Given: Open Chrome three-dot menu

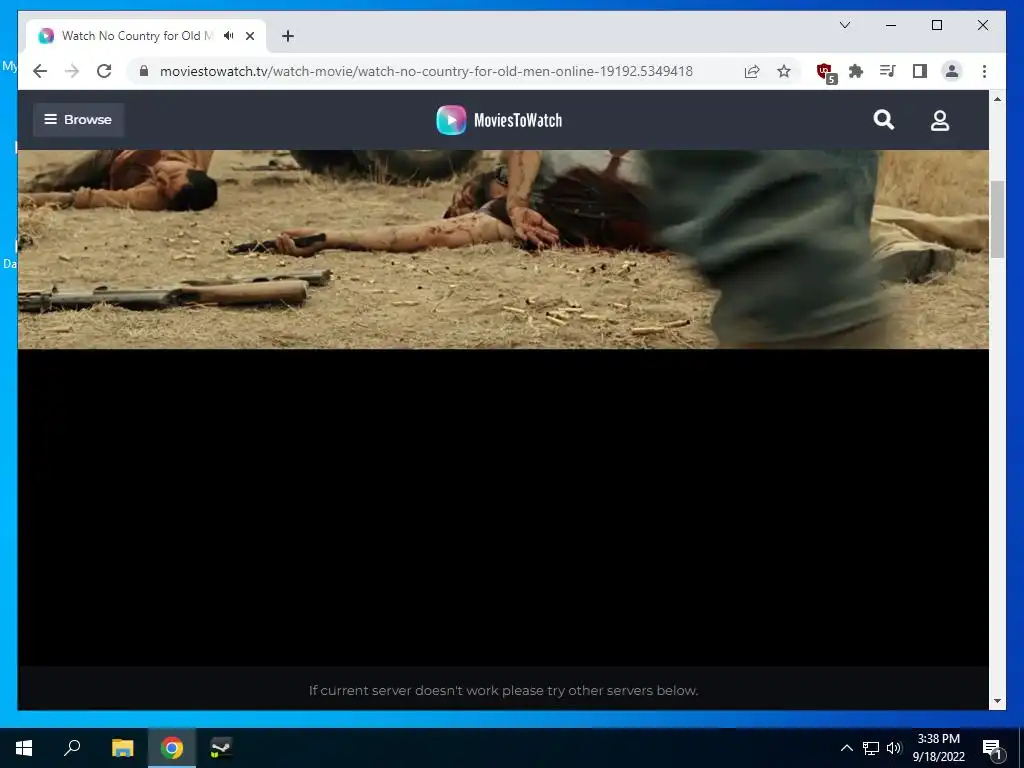Looking at the screenshot, I should click(x=984, y=71).
